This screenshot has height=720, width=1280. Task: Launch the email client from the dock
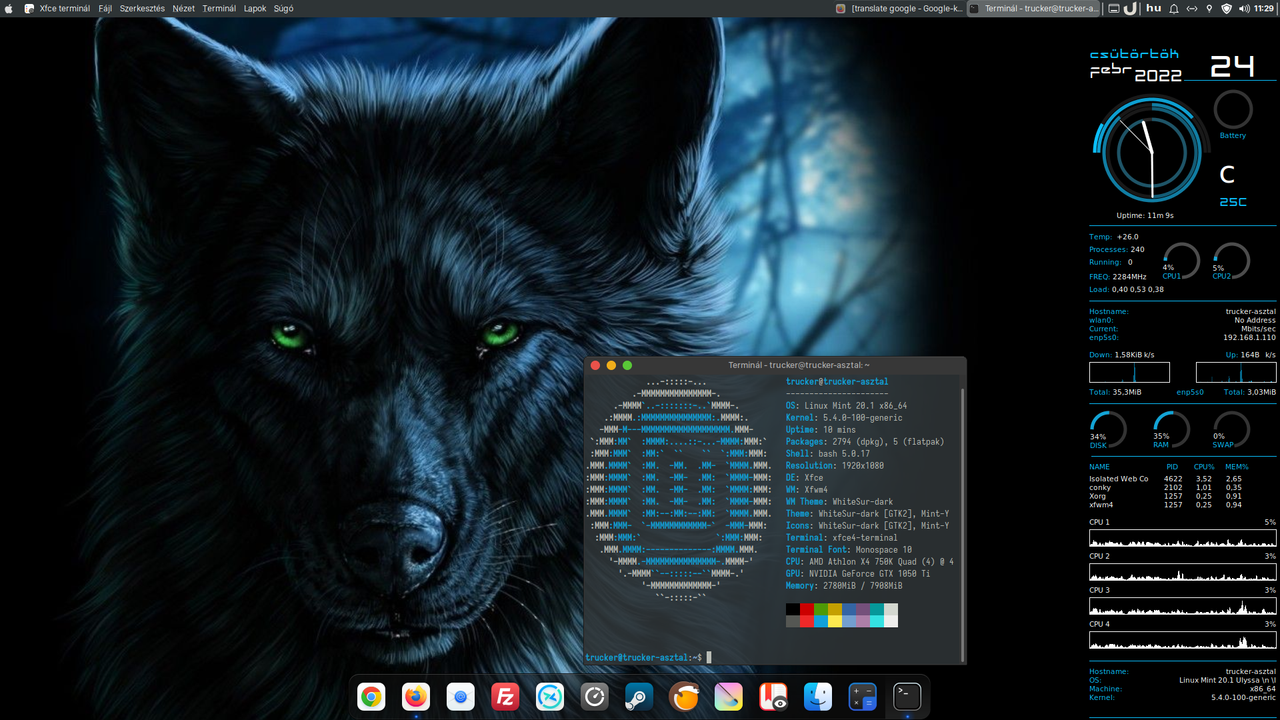point(460,697)
